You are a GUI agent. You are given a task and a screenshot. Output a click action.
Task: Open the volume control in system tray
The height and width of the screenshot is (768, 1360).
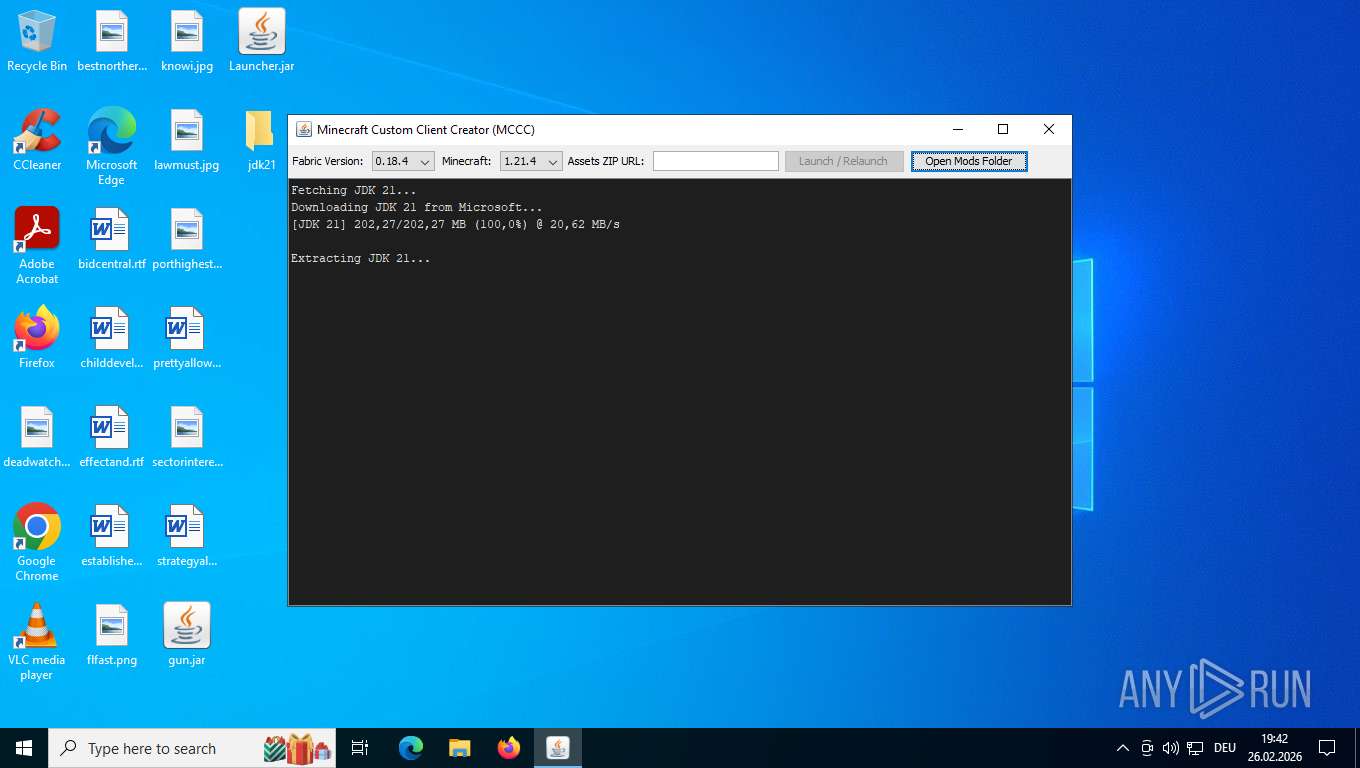(1171, 748)
